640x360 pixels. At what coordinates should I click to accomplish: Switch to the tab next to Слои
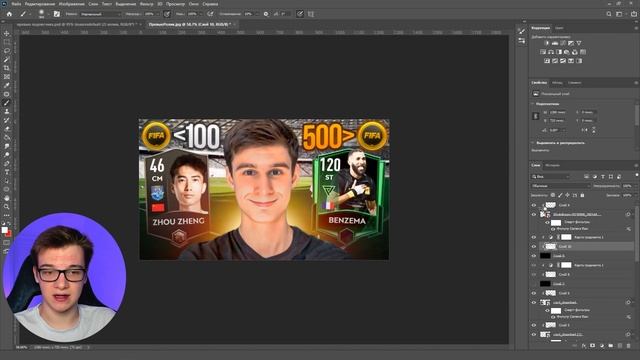click(x=552, y=165)
